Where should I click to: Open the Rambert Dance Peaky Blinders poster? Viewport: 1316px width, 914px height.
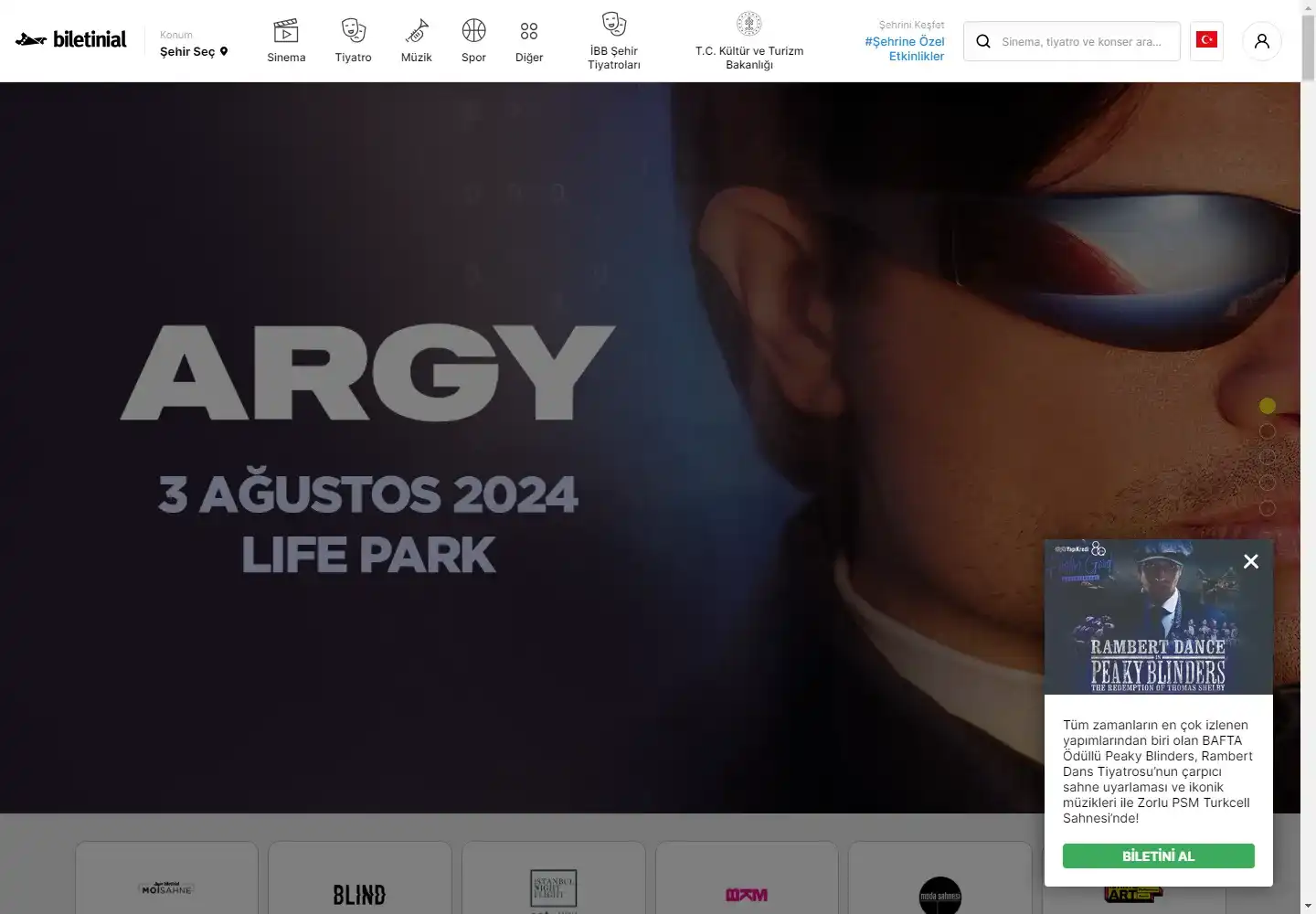coord(1159,617)
